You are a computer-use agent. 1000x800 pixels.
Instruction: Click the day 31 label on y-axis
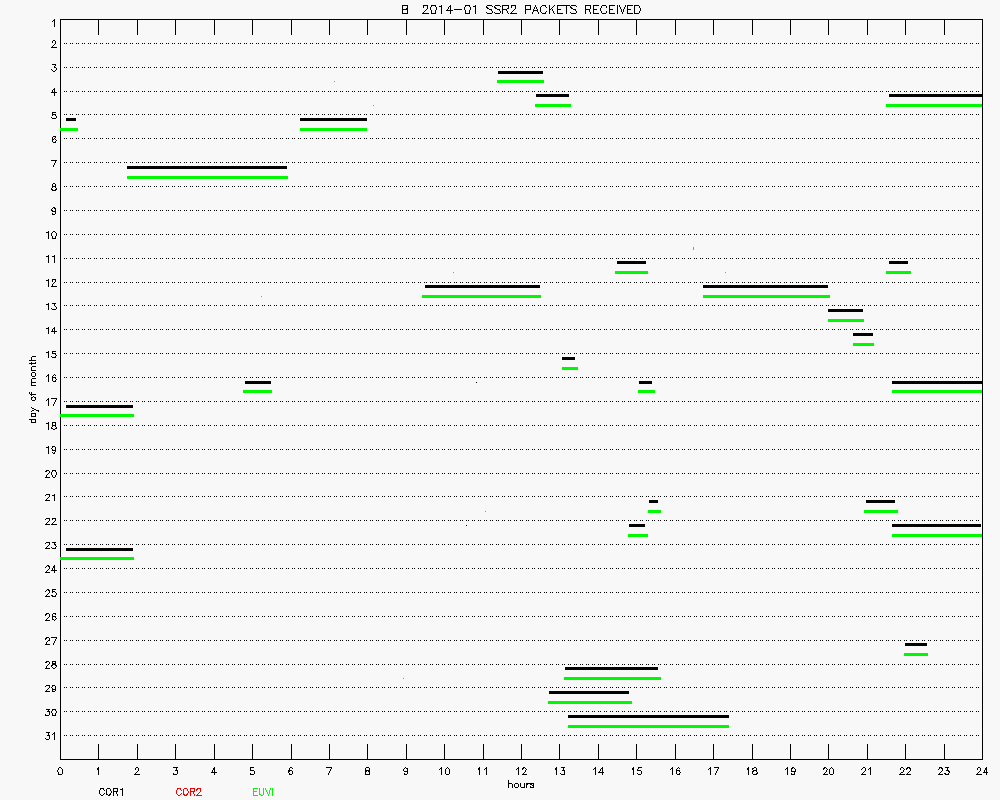click(x=50, y=736)
